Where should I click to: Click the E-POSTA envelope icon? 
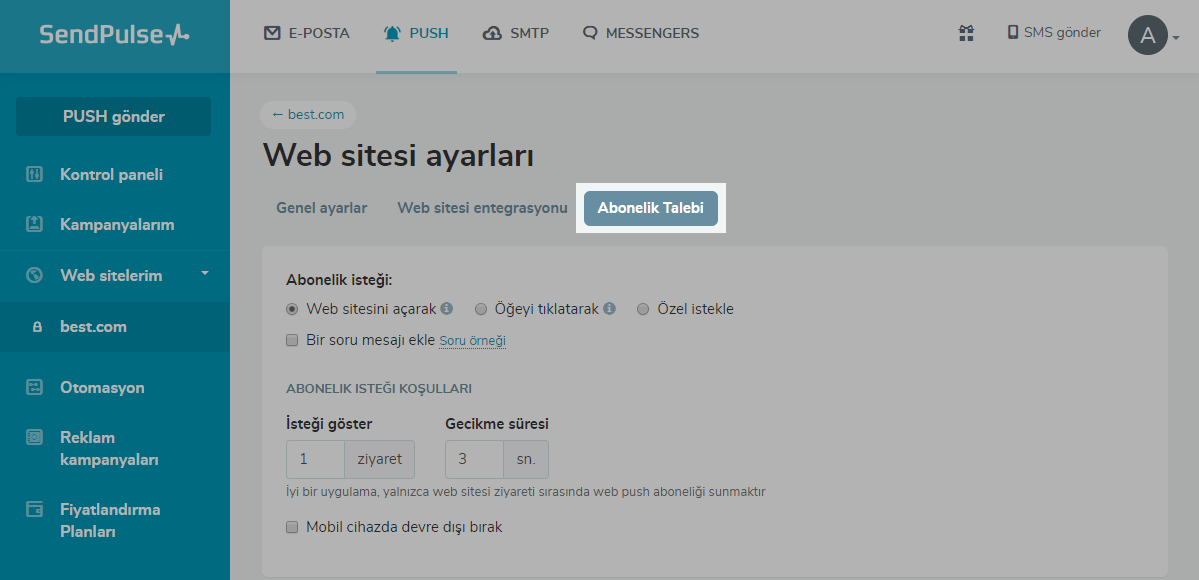[271, 33]
